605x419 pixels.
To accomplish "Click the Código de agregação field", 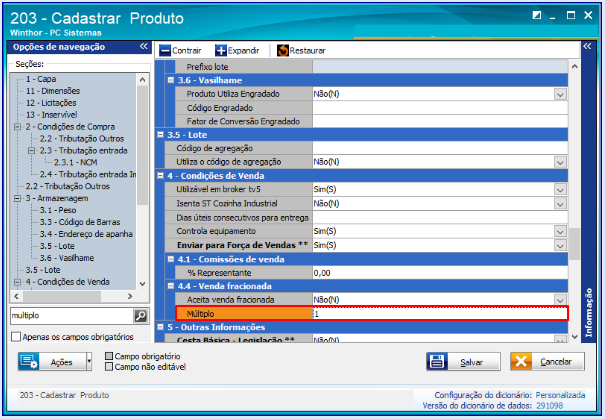I will pos(440,148).
